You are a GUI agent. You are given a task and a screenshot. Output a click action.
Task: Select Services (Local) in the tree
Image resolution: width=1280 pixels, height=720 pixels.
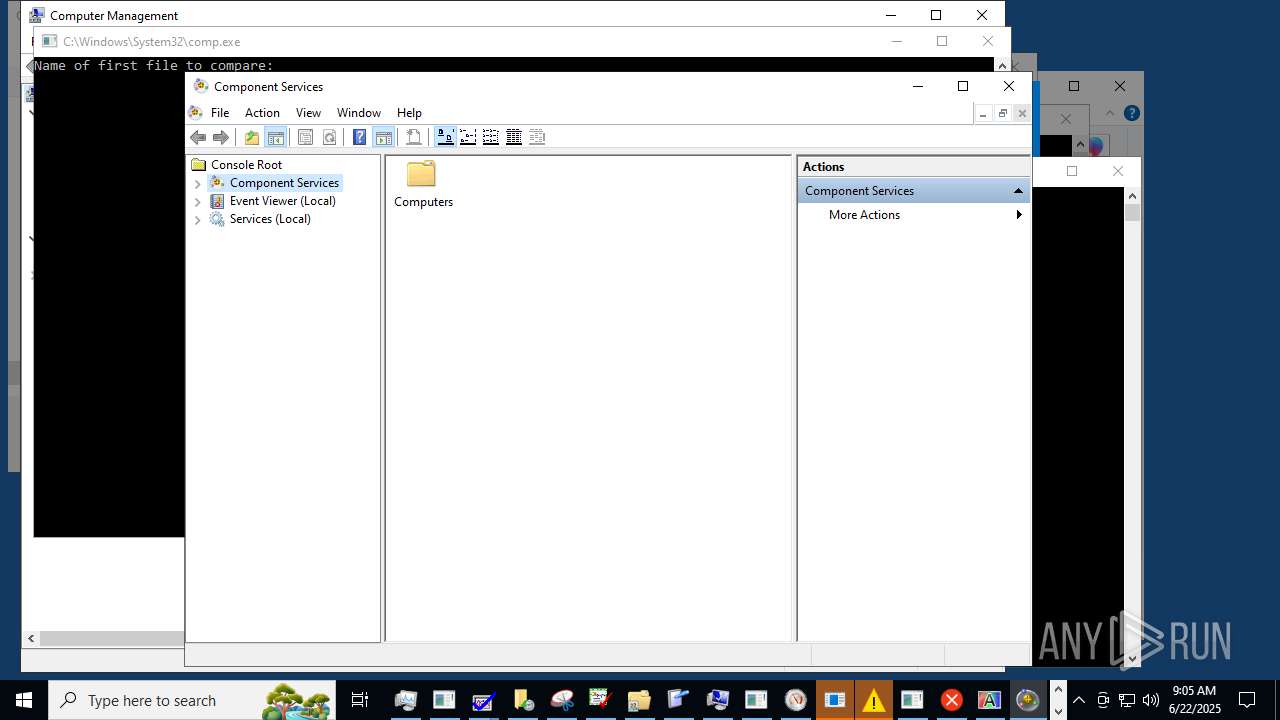tap(270, 219)
